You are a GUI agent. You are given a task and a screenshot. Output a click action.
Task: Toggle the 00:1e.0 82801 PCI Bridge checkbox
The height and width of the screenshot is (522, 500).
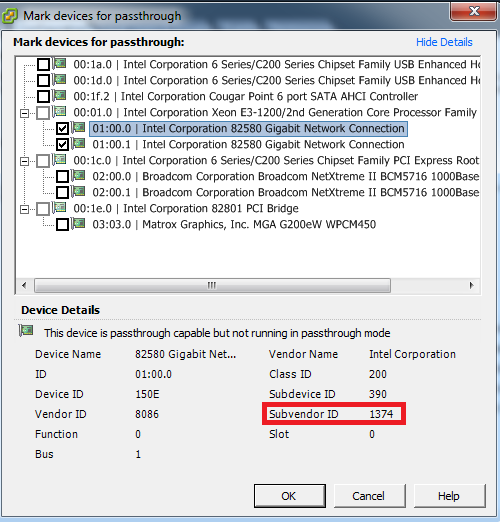pos(43,209)
